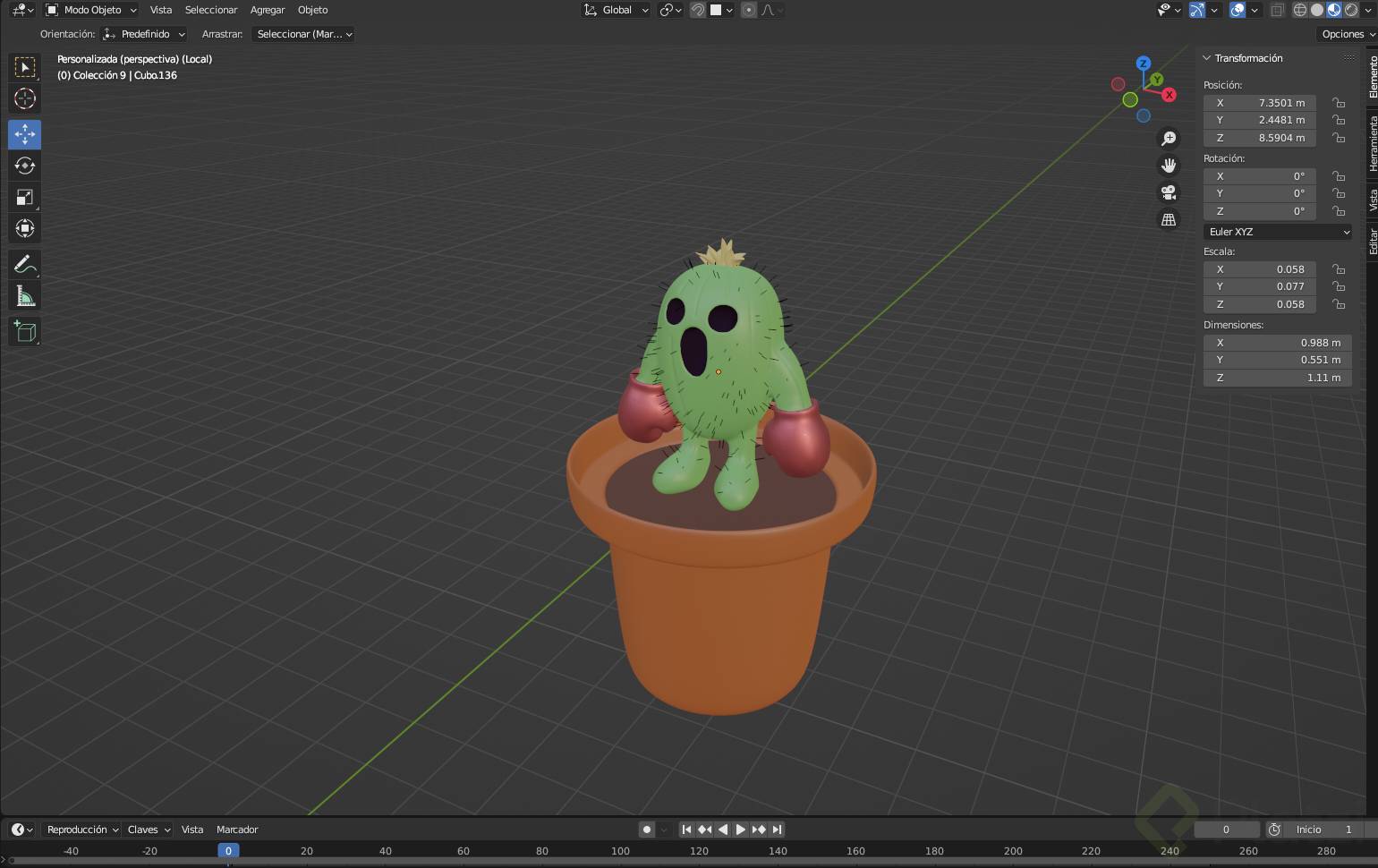1378x868 pixels.
Task: Activate the Add Cube tool
Action: click(24, 331)
